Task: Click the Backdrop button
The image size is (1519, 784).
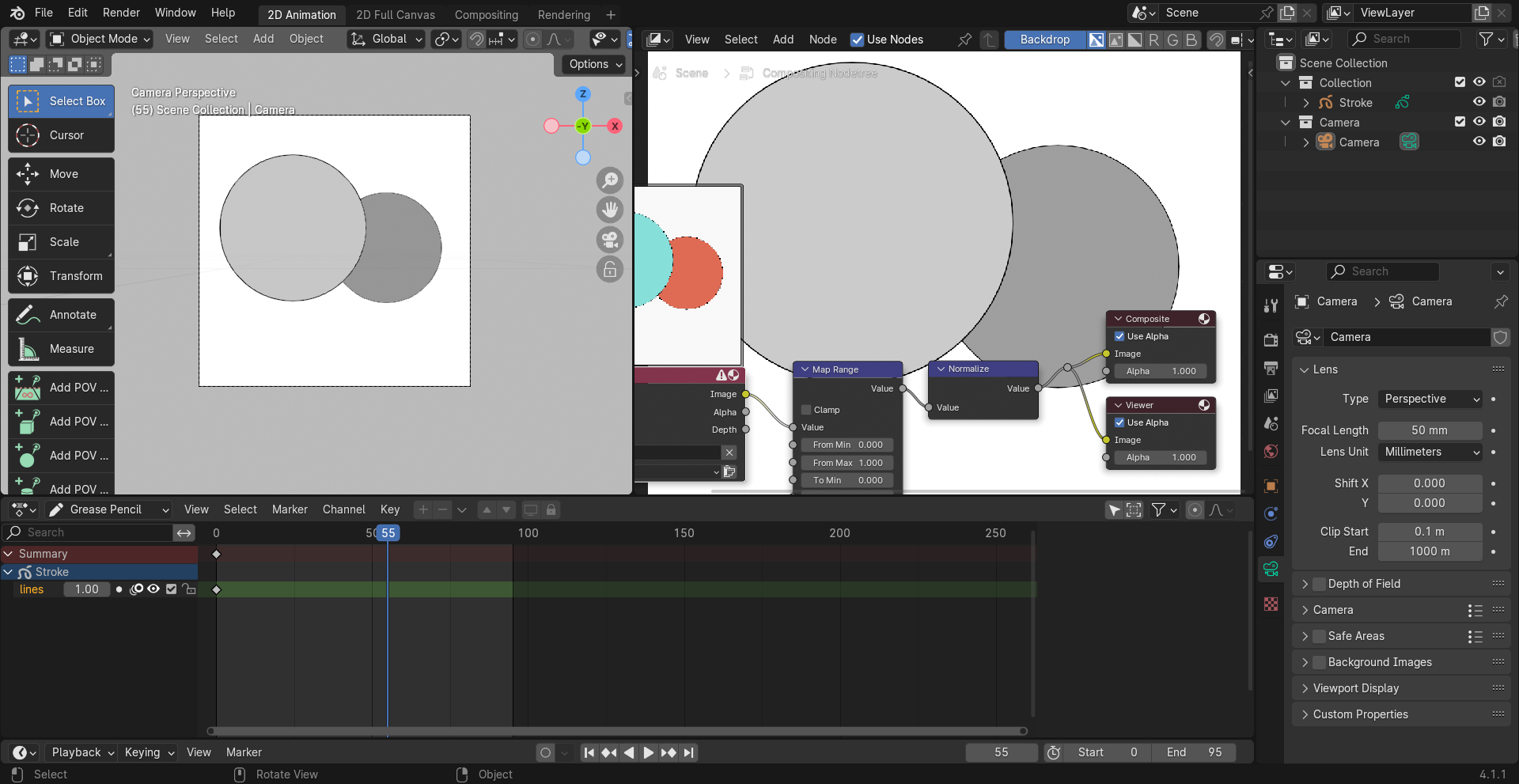Action: click(1044, 40)
